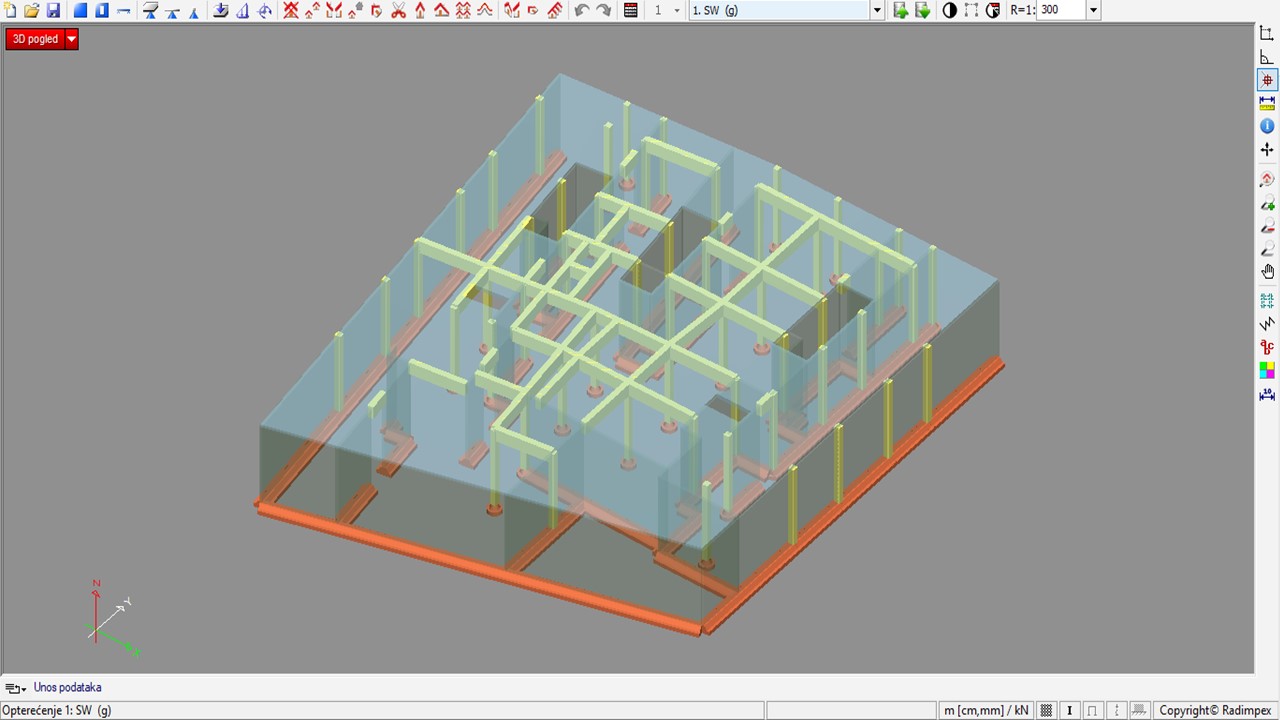Toggle the black-white contrast display icon
Image resolution: width=1280 pixels, height=720 pixels.
click(949, 10)
